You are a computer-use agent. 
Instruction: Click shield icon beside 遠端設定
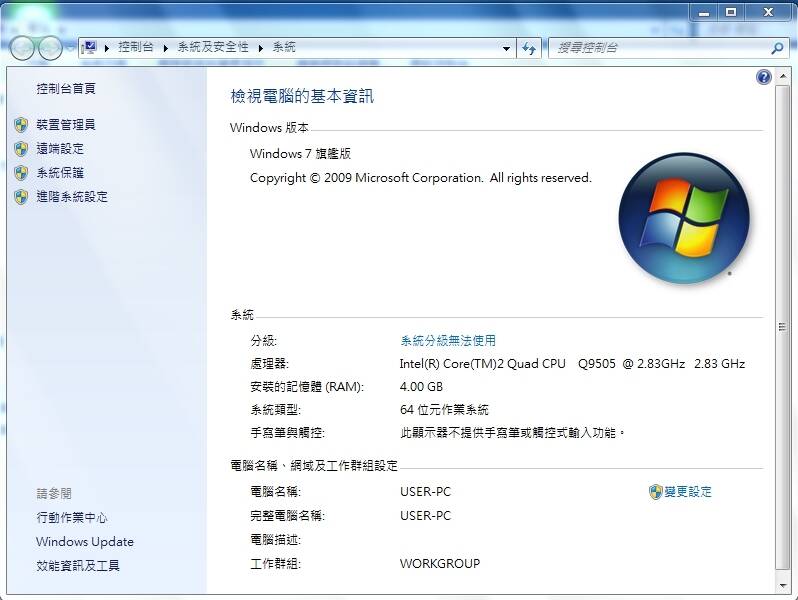[x=21, y=149]
